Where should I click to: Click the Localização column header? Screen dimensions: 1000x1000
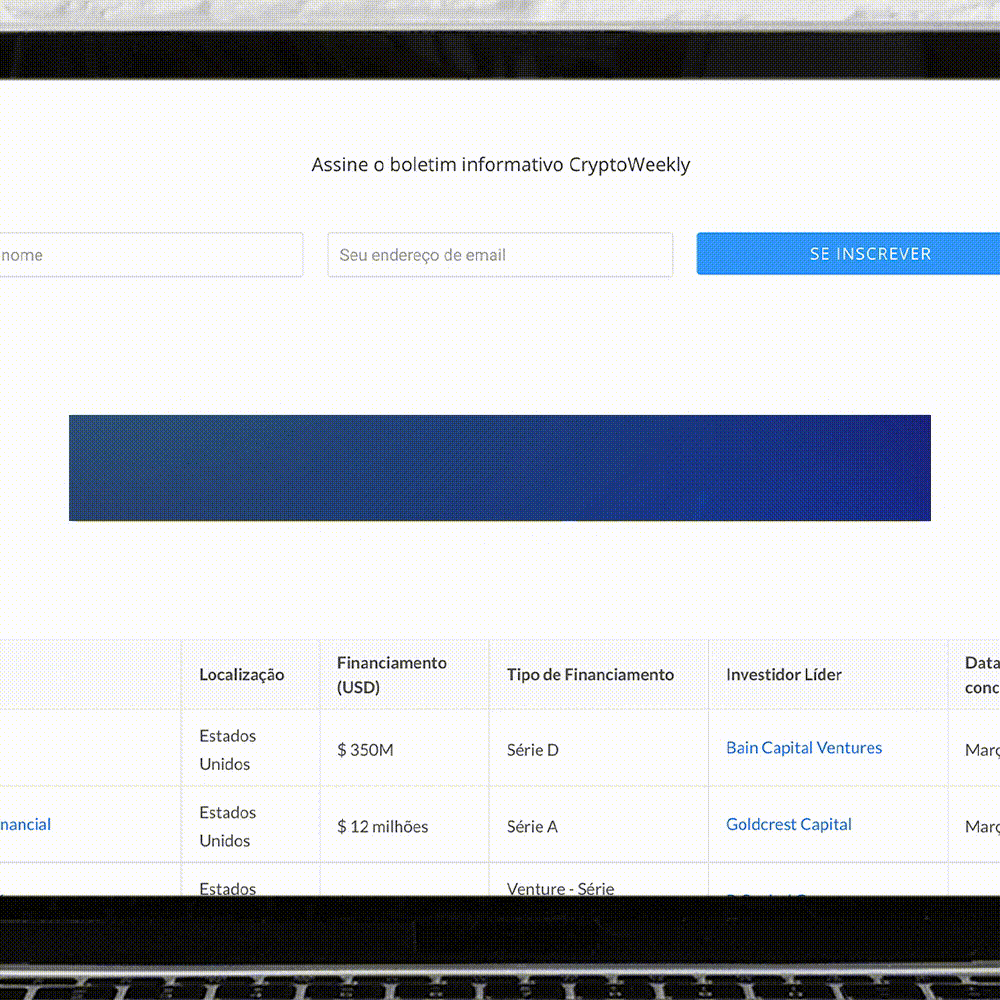241,675
